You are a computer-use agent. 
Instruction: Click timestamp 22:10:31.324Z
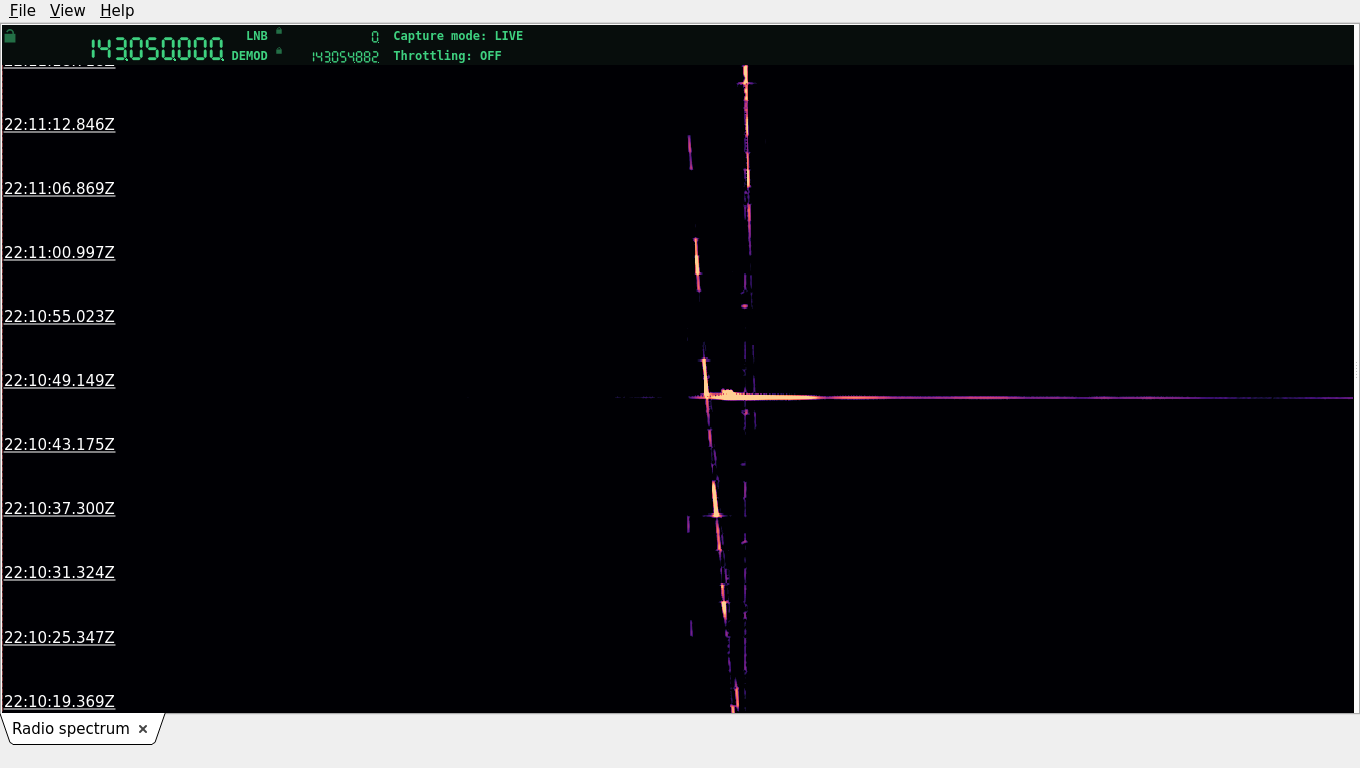(x=60, y=573)
